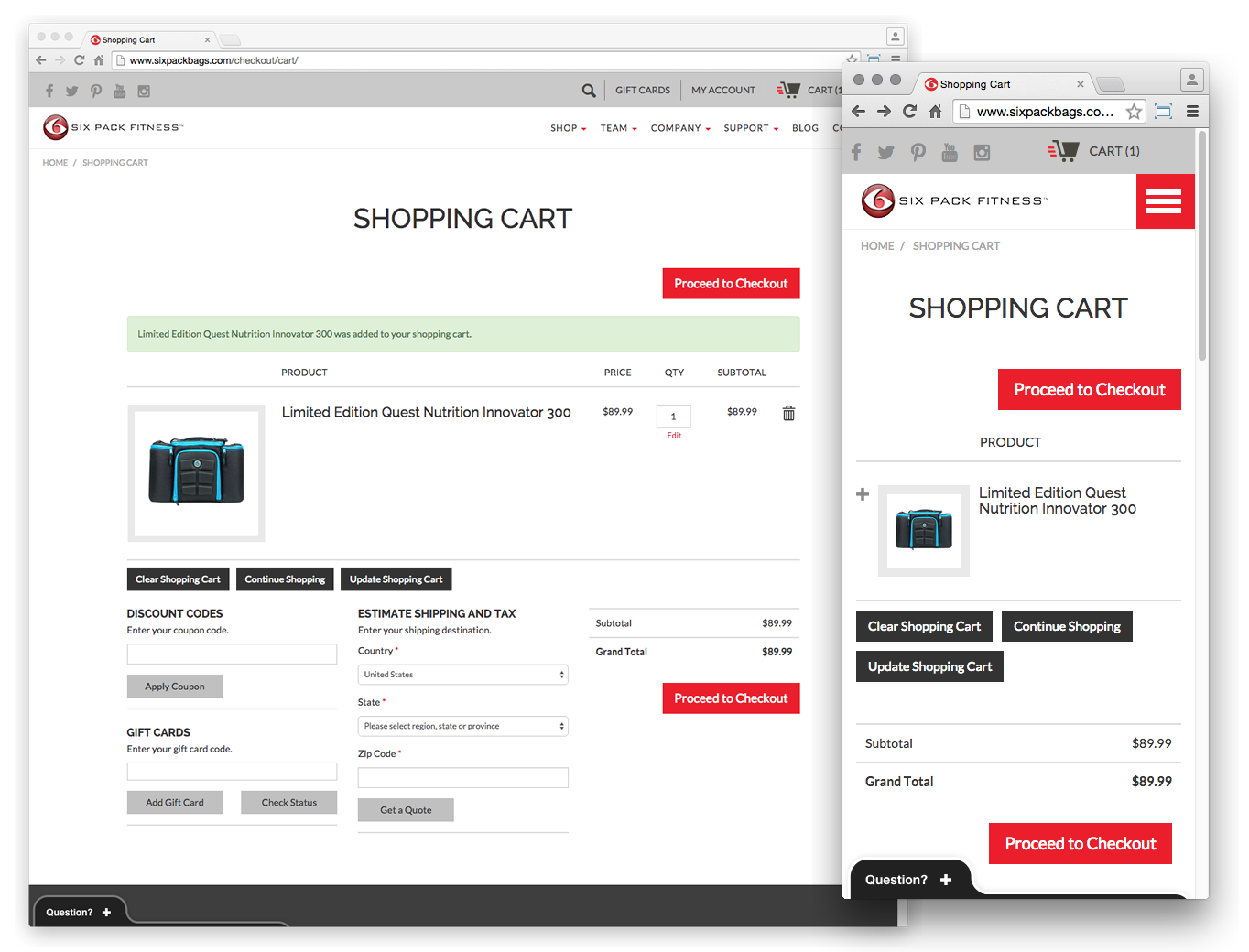This screenshot has height=952, width=1249.
Task: Click Pinterest icon in large browser window
Action: pyautogui.click(x=96, y=91)
